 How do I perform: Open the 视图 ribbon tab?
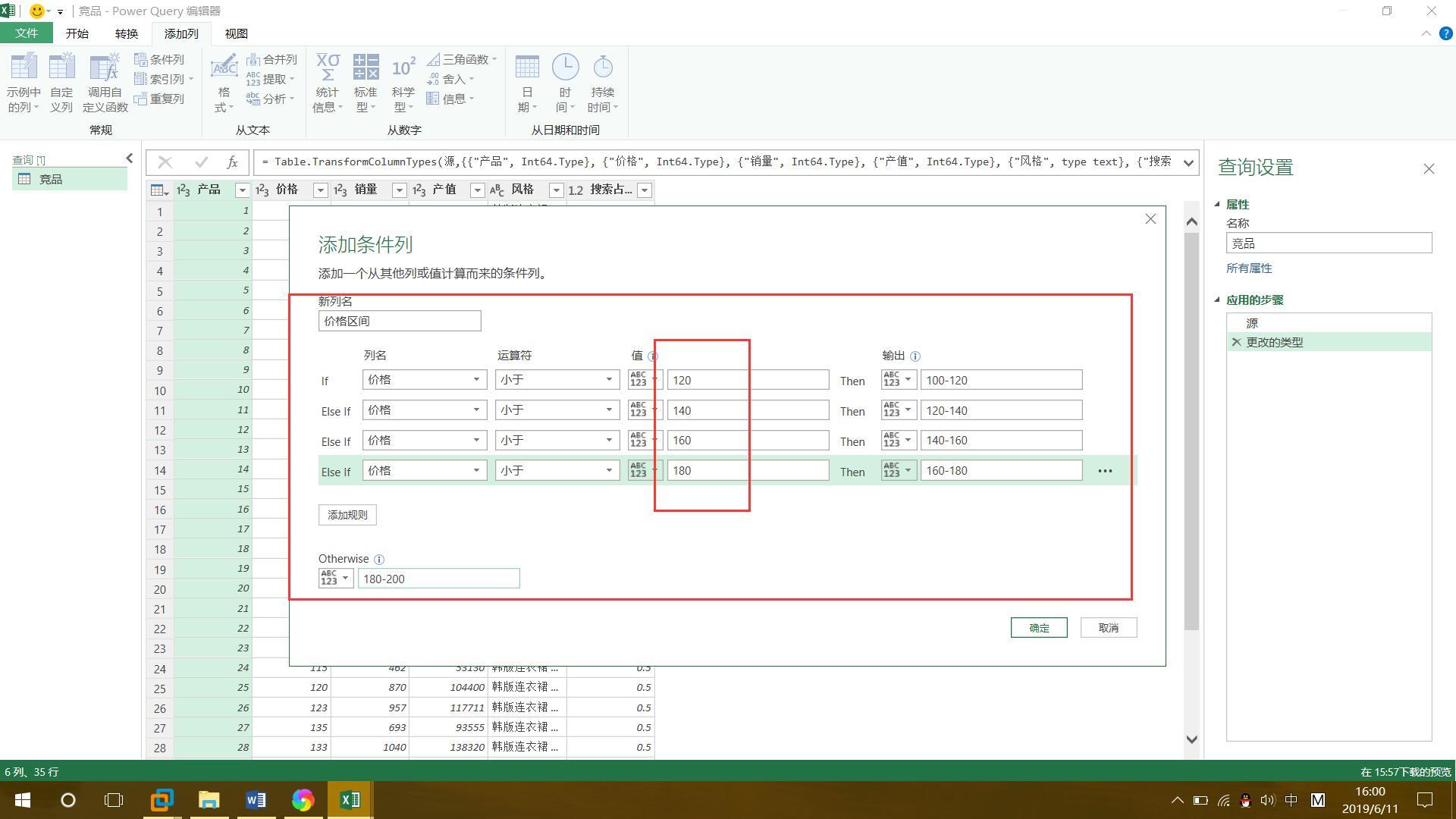[236, 33]
